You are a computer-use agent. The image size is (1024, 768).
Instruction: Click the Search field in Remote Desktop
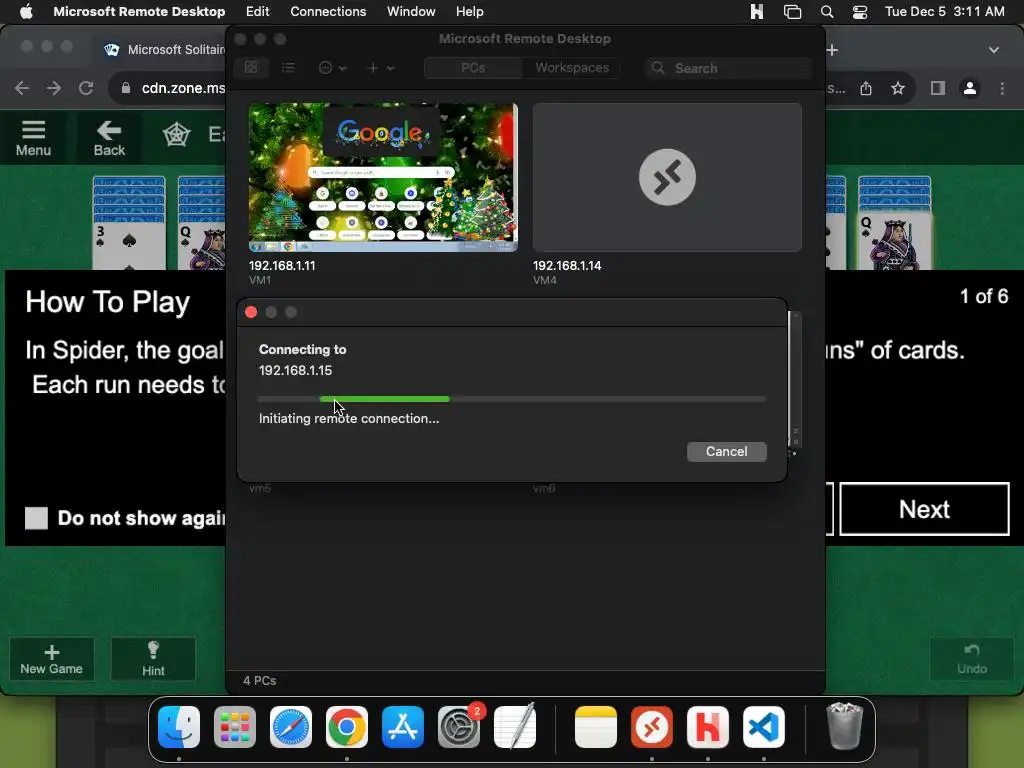(x=728, y=68)
